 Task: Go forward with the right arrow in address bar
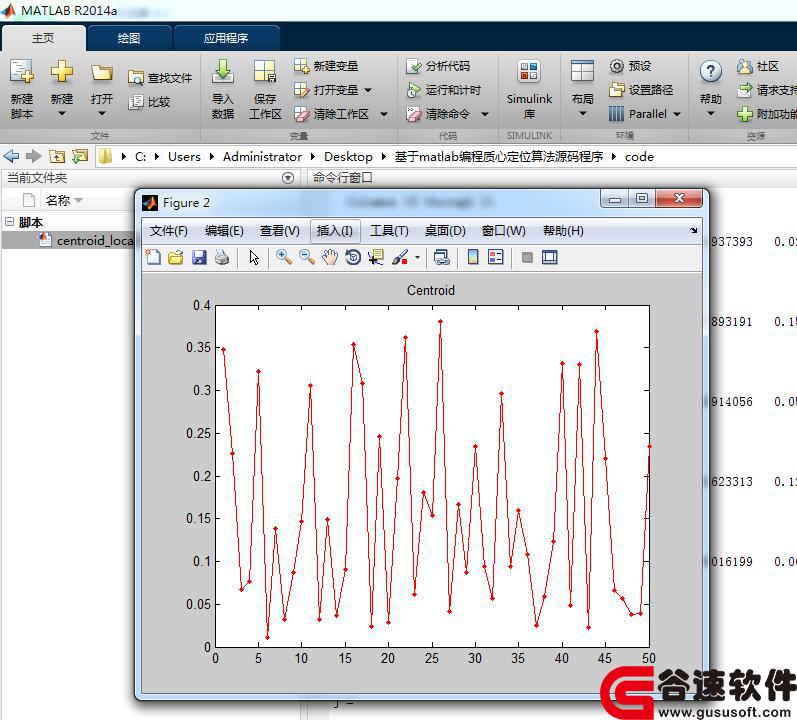(x=33, y=156)
